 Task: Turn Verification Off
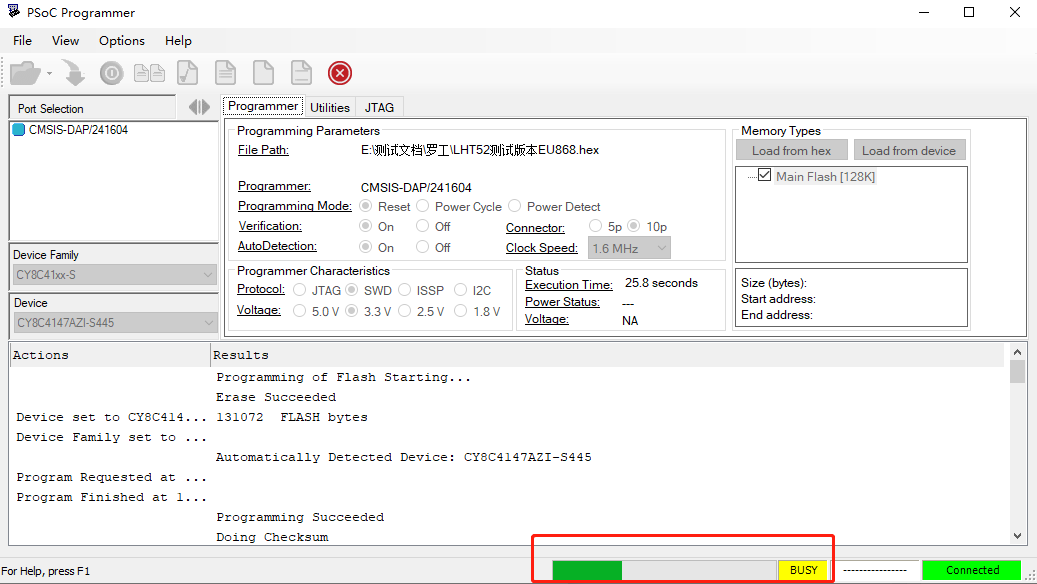[x=422, y=226]
